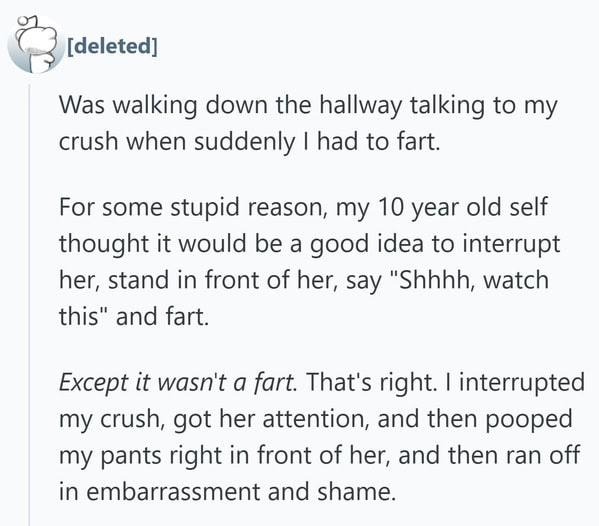The height and width of the screenshot is (526, 599).
Task: Click the word 'suddenly' in second line
Action: 244,142
